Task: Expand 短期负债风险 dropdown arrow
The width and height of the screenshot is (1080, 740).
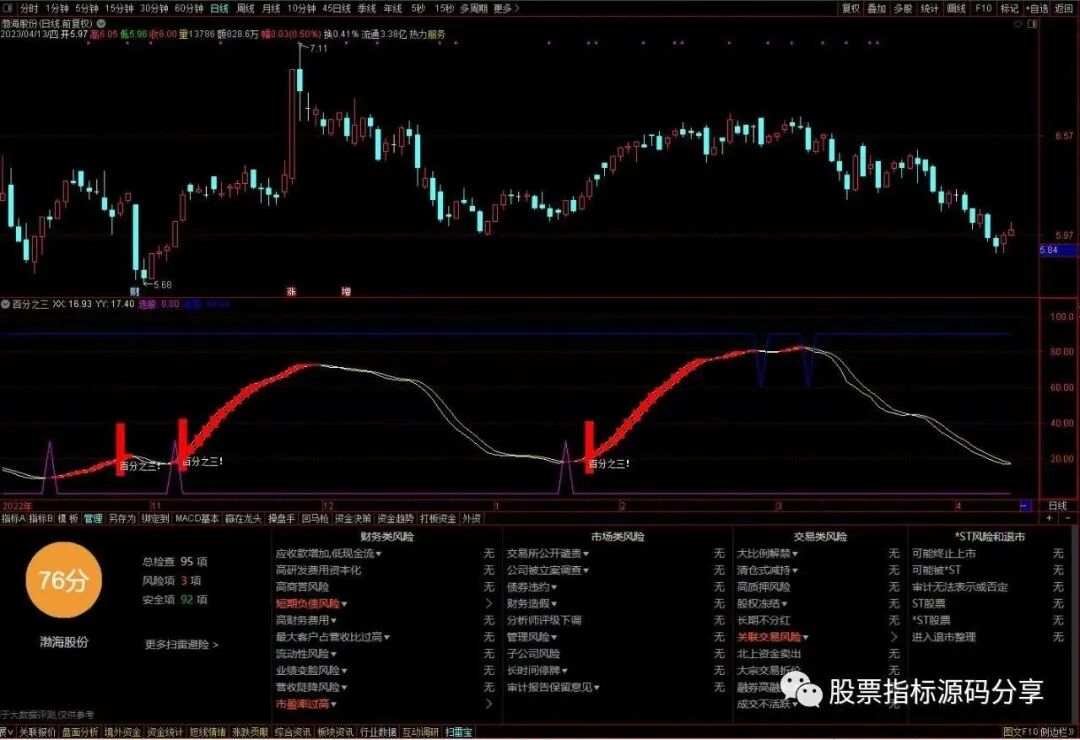Action: [344, 604]
